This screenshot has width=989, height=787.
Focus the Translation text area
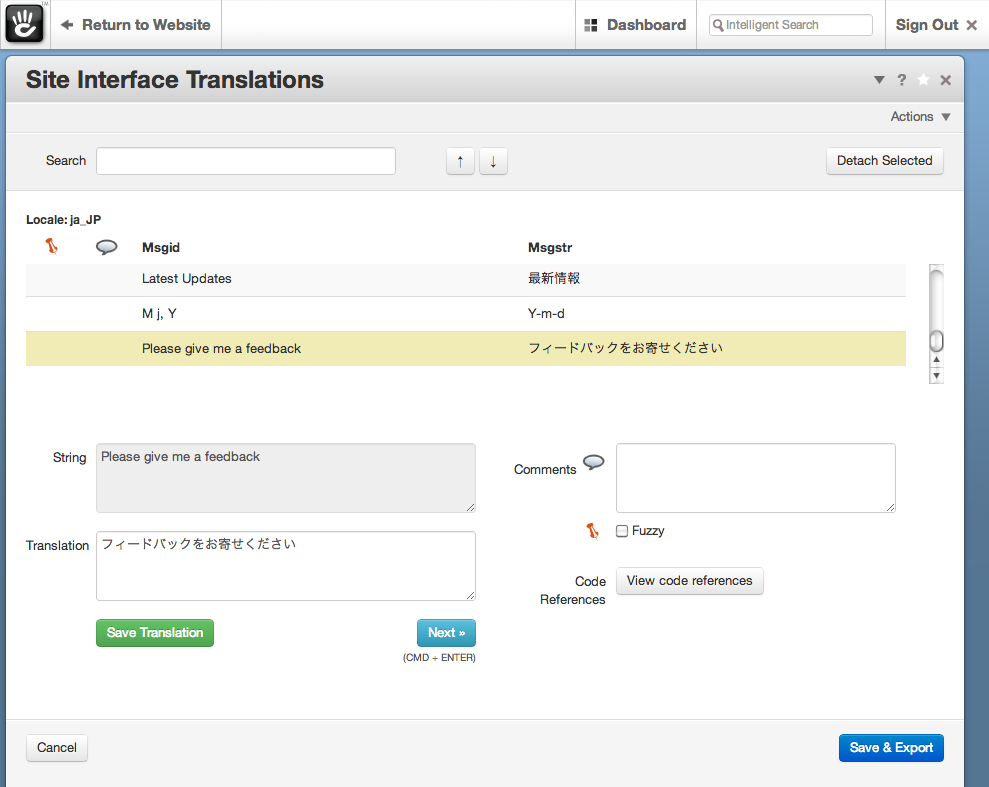pos(285,566)
